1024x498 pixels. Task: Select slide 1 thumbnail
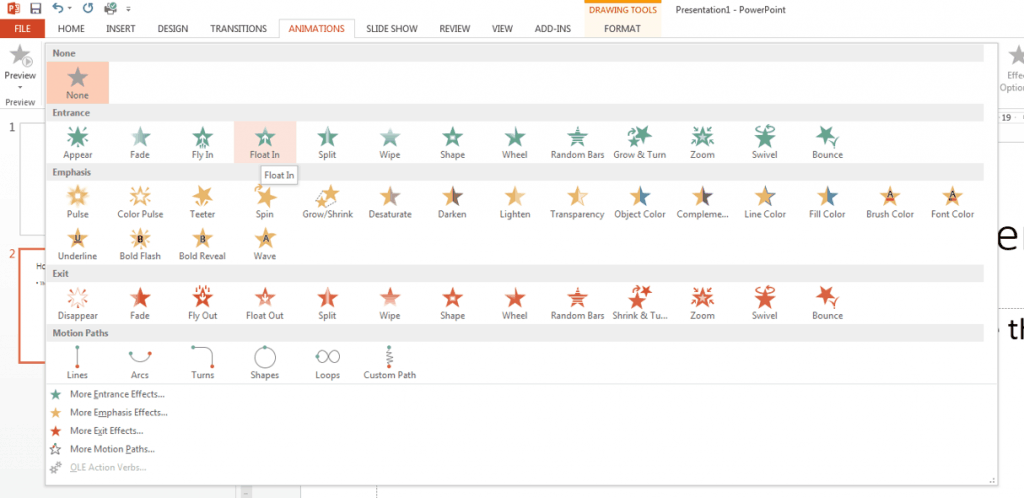click(33, 179)
